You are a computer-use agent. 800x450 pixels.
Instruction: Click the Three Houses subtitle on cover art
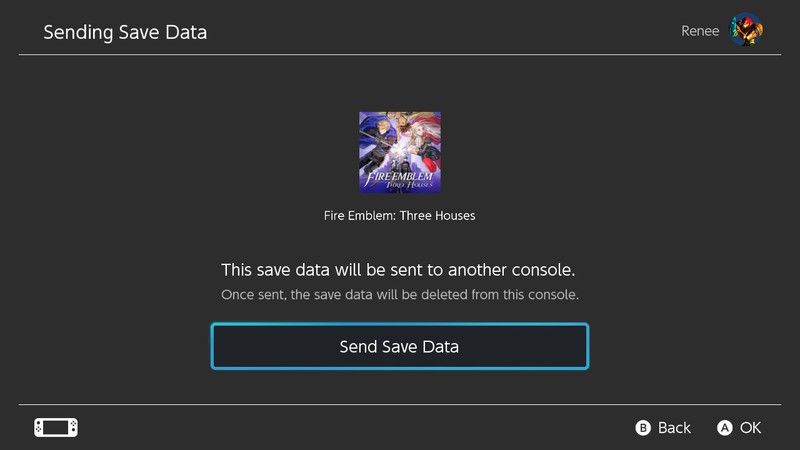click(x=400, y=183)
